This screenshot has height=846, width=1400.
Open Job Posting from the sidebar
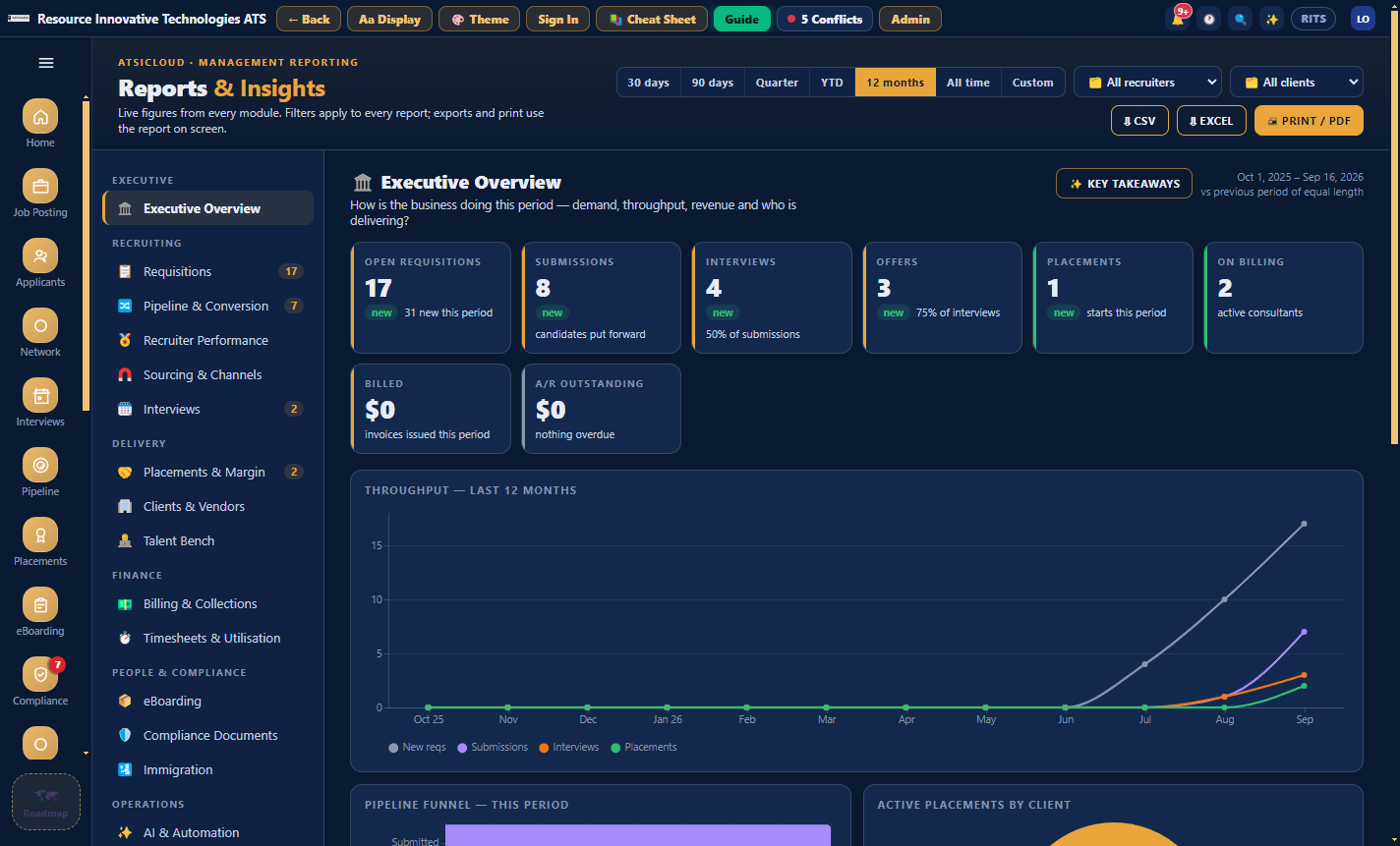[40, 187]
